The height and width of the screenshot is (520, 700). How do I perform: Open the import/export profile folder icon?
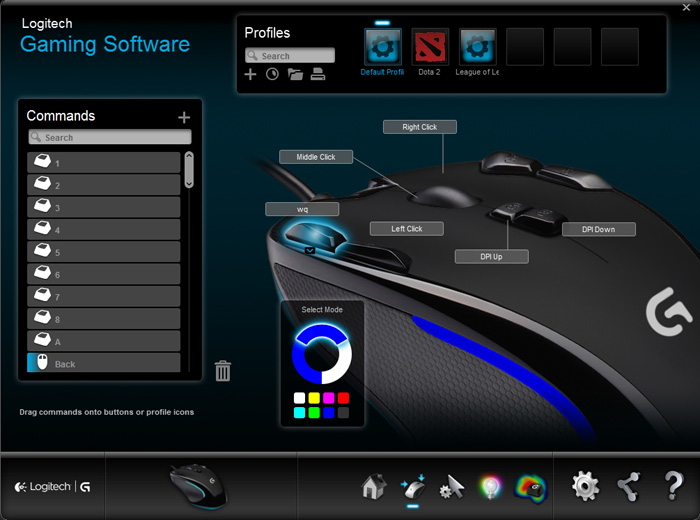click(x=295, y=74)
